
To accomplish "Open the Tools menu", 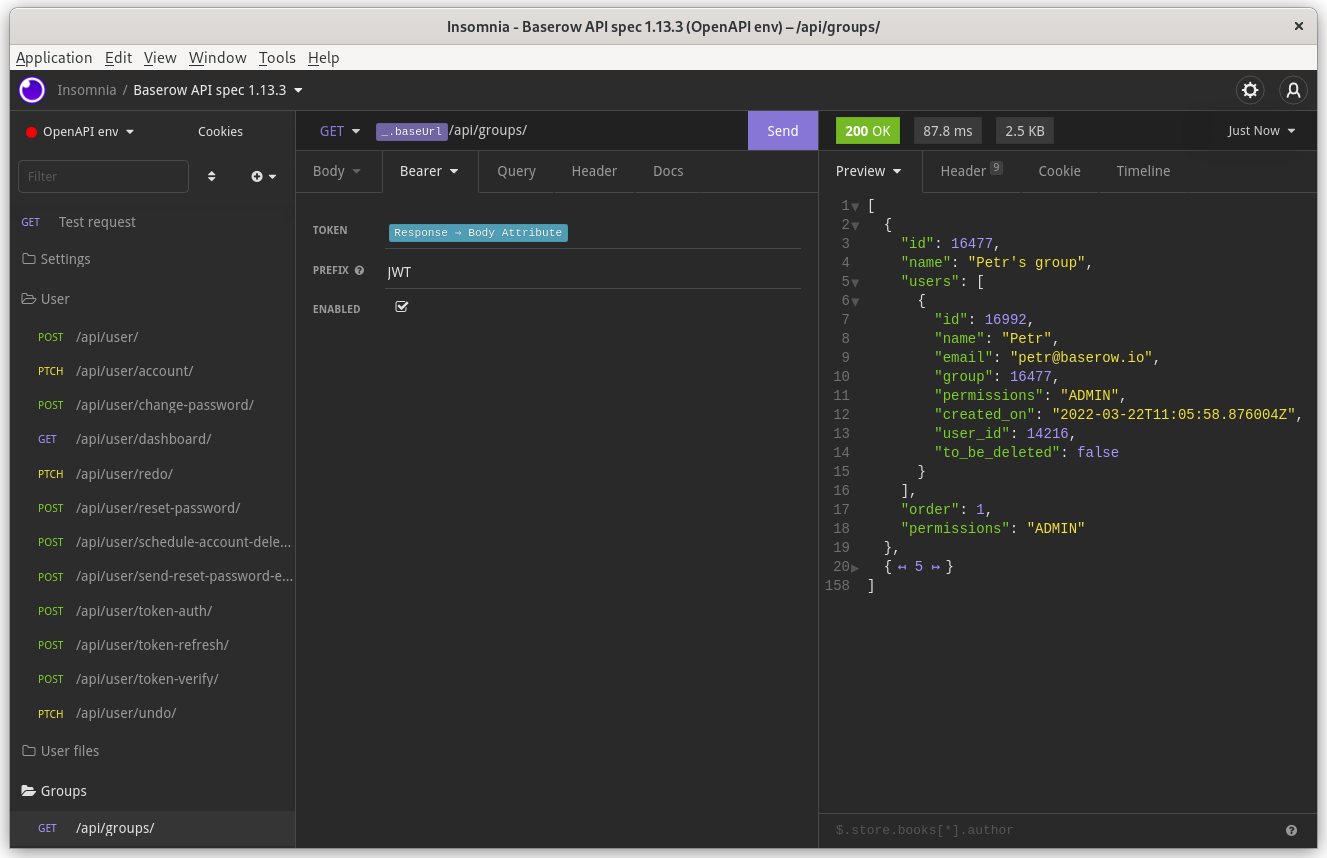I will pos(277,58).
